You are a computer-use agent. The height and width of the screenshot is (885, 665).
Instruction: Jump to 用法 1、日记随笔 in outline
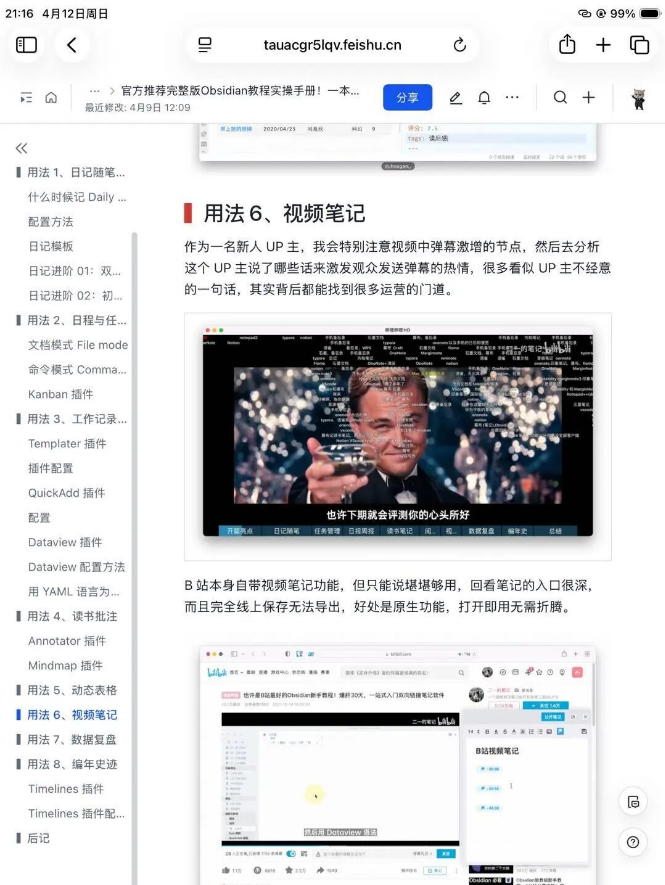(x=76, y=172)
